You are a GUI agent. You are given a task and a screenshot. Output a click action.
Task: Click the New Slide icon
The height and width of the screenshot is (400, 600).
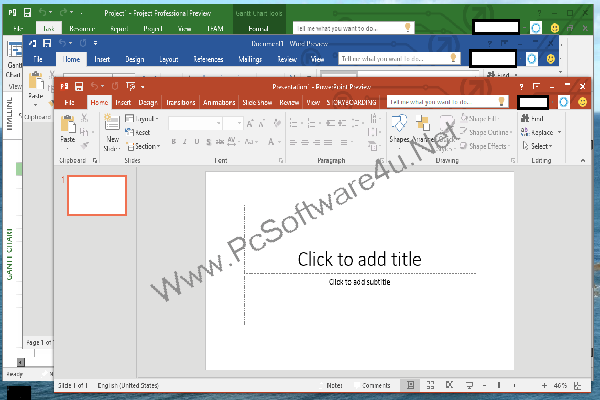[x=112, y=122]
